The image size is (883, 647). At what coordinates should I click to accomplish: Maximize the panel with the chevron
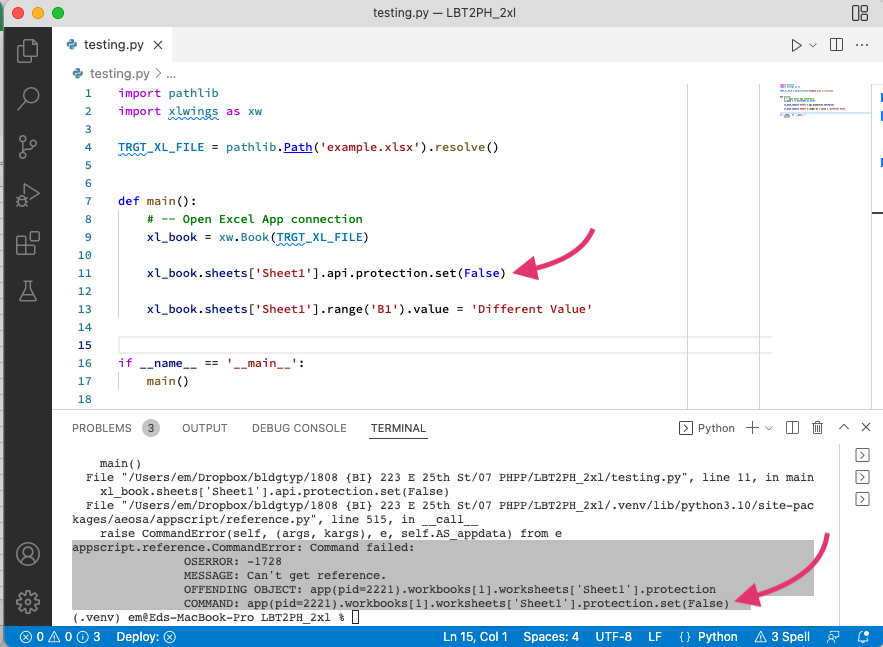(x=843, y=427)
